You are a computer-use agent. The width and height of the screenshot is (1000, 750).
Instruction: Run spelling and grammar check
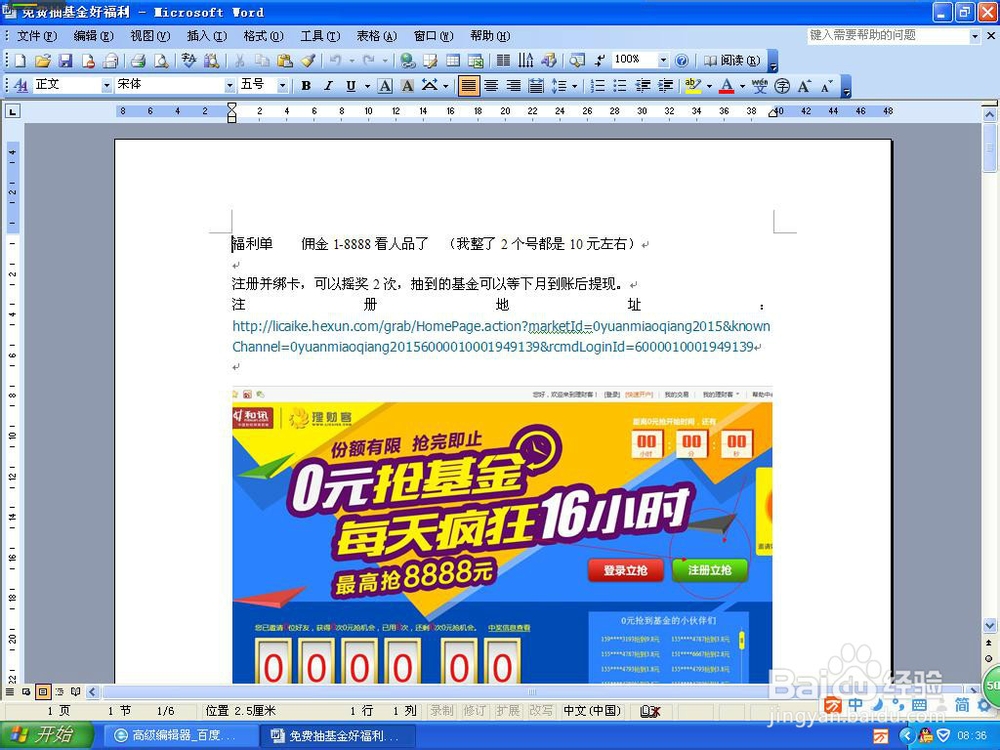click(x=188, y=61)
